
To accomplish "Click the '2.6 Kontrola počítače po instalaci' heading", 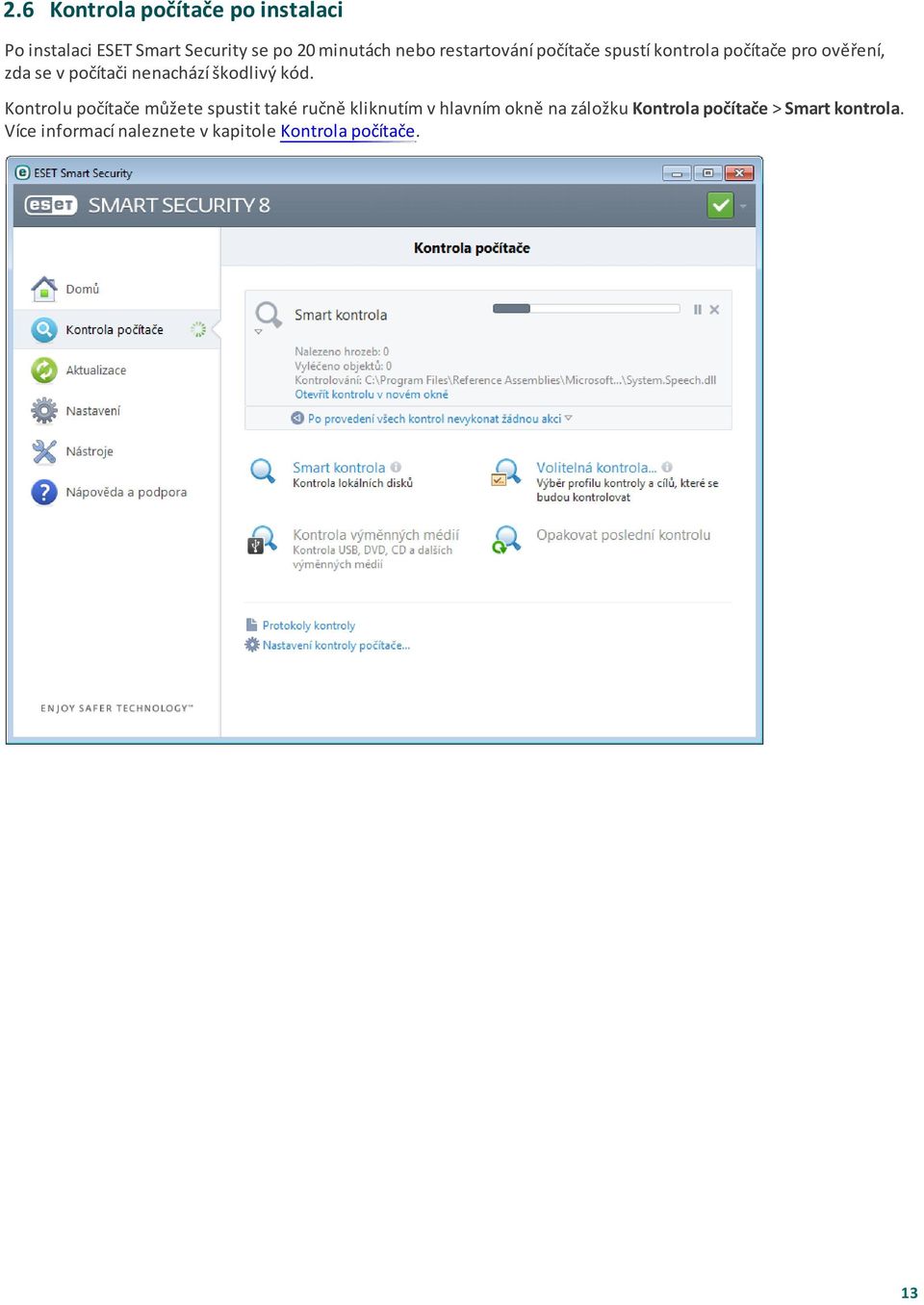I will pyautogui.click(x=173, y=11).
